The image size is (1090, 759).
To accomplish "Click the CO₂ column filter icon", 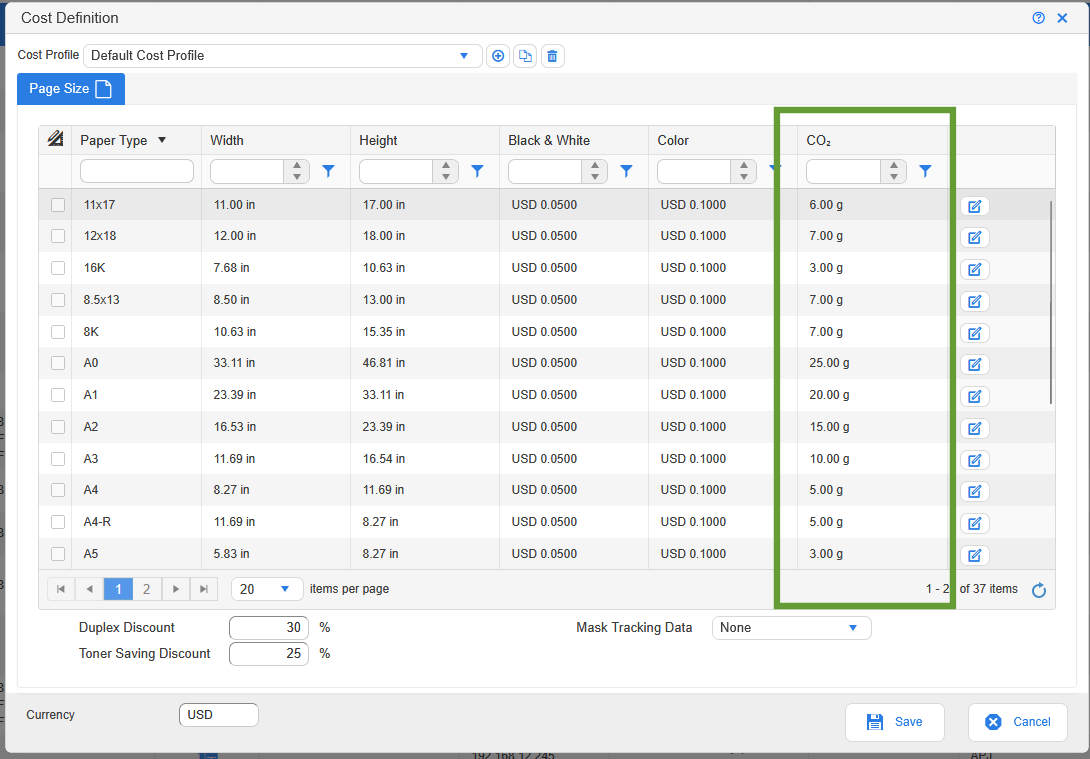I will (x=925, y=171).
